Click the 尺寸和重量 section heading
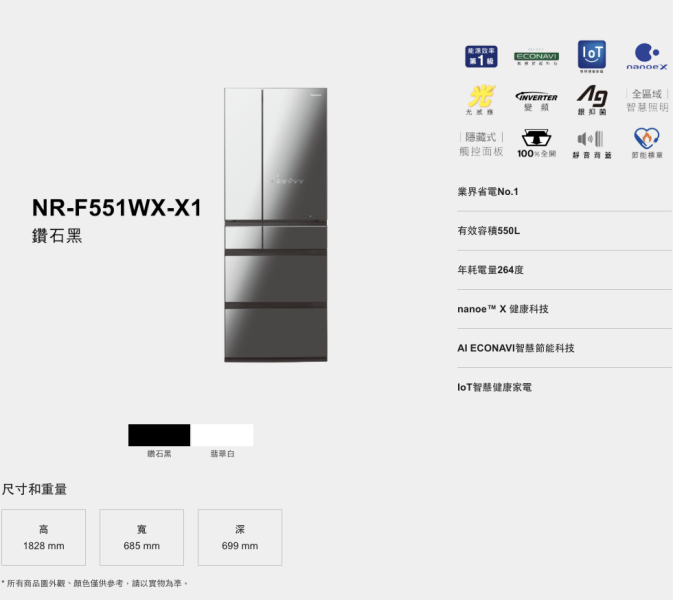 (34, 489)
